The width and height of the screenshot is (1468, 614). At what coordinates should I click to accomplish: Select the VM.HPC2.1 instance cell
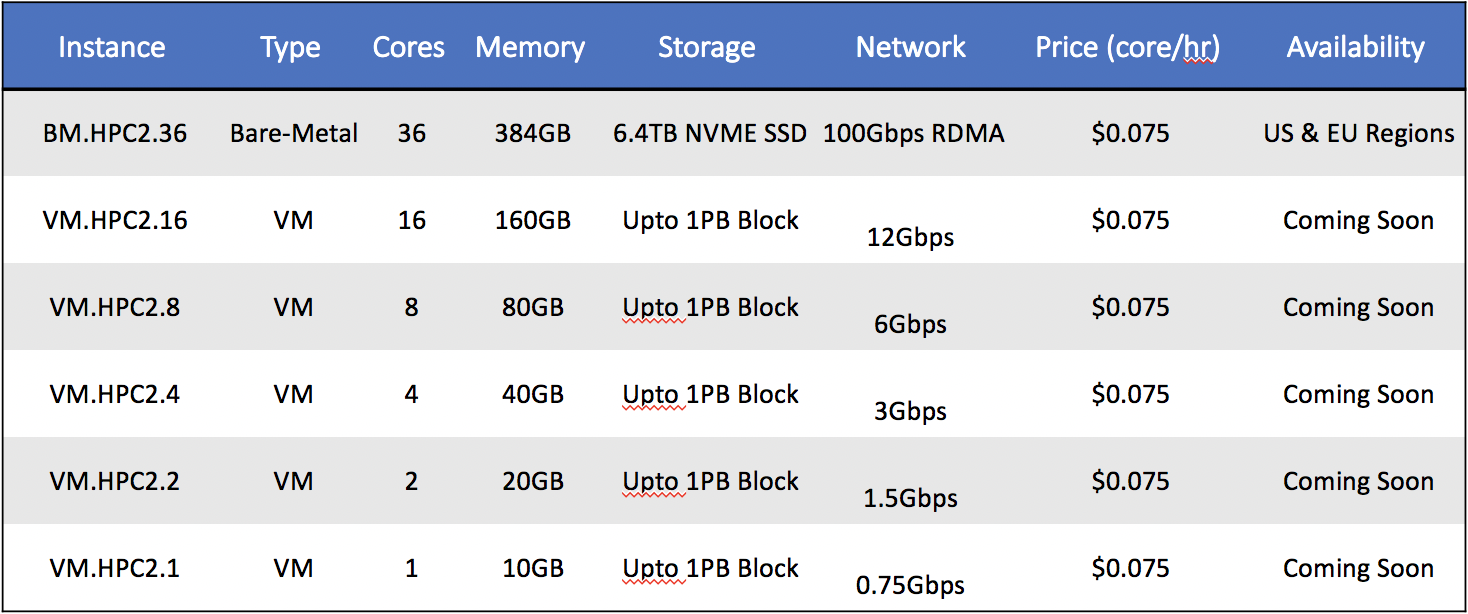point(115,568)
